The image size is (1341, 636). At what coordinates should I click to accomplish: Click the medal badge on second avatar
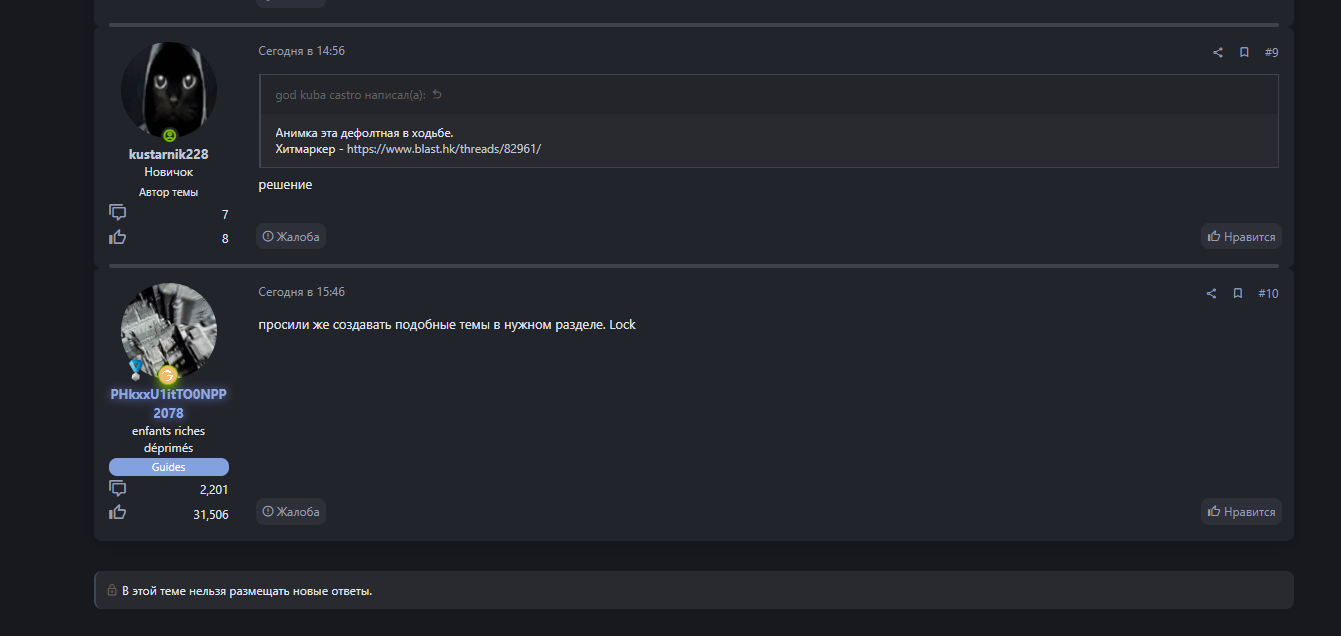pyautogui.click(x=135, y=370)
